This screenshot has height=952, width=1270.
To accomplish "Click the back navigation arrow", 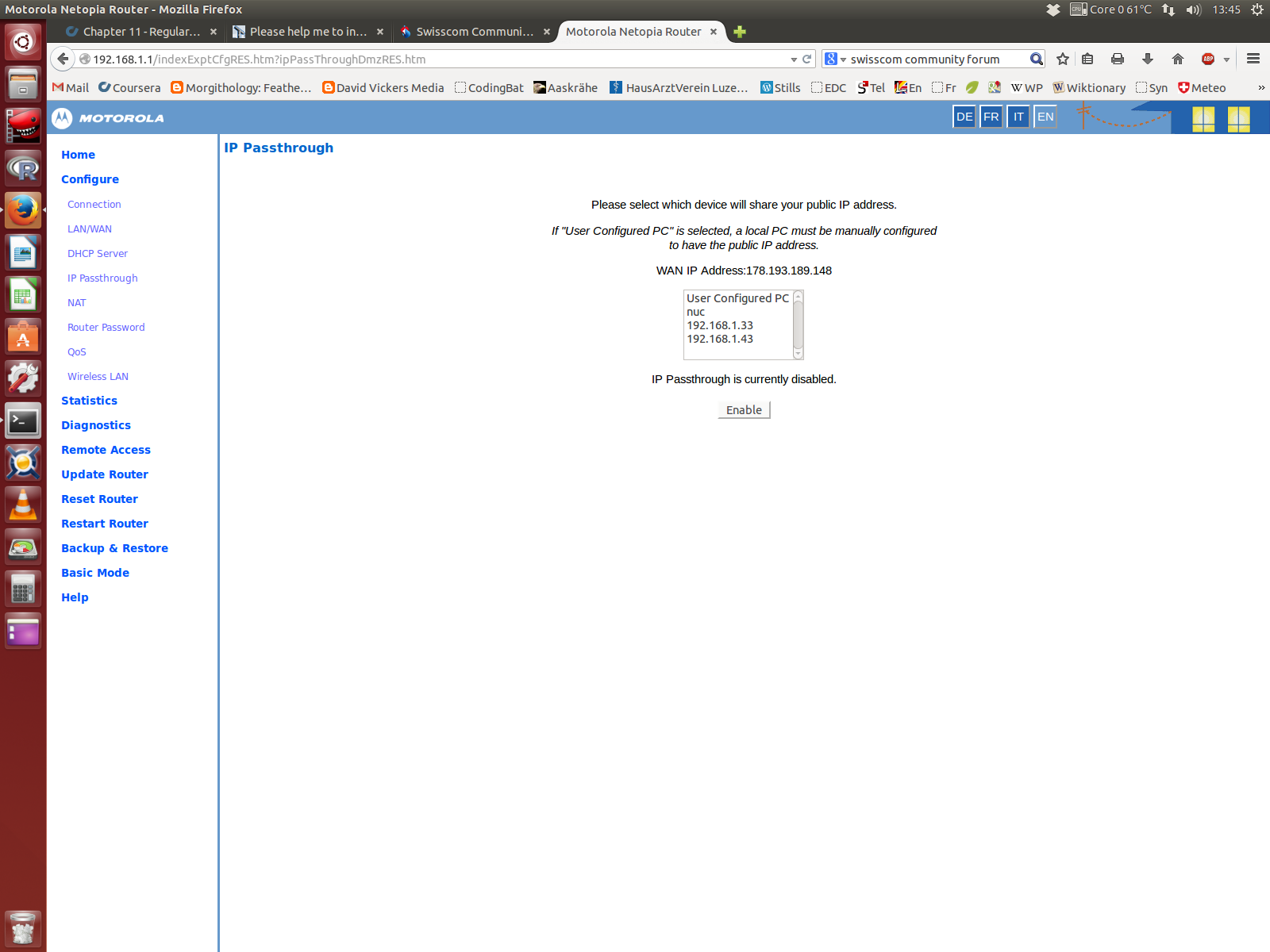I will (x=62, y=59).
